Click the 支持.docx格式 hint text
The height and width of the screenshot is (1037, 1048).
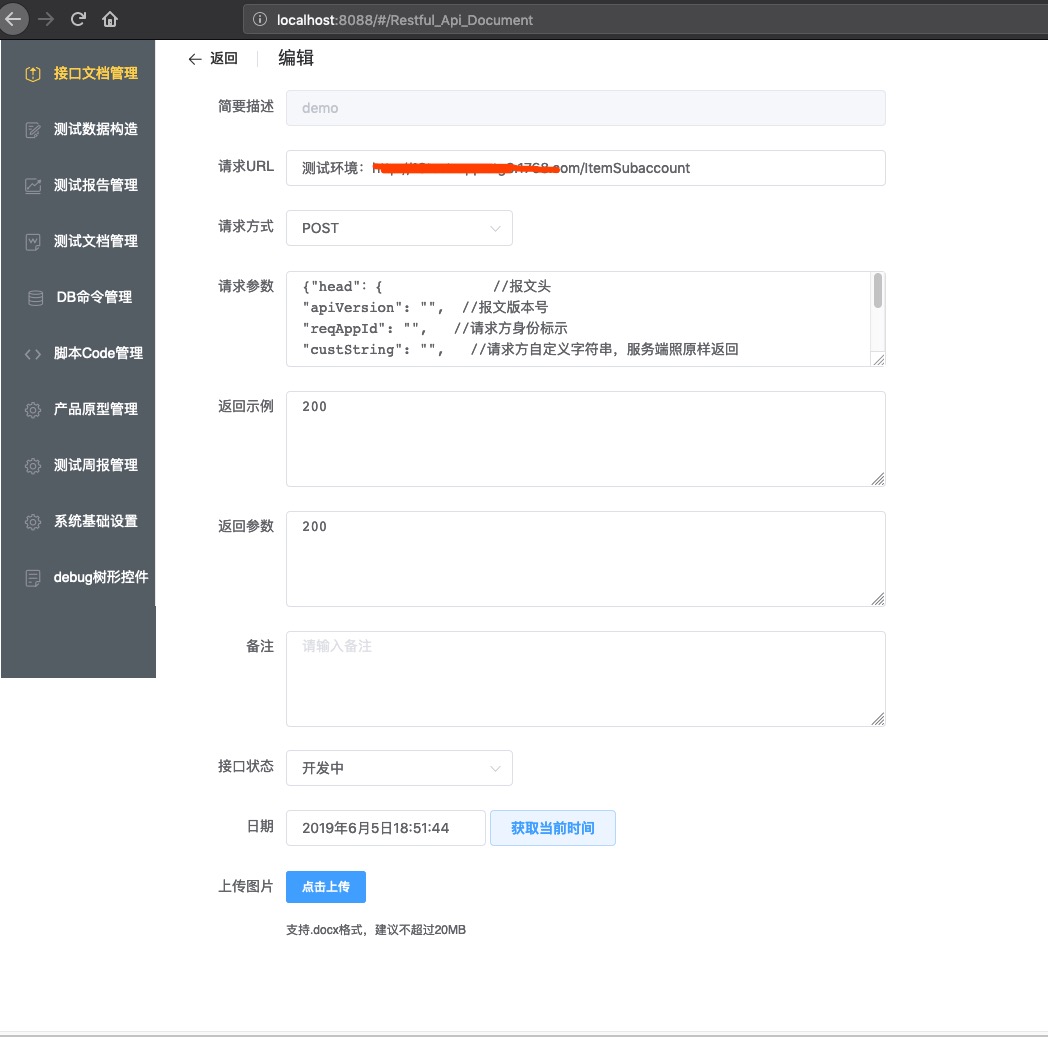pyautogui.click(x=376, y=930)
